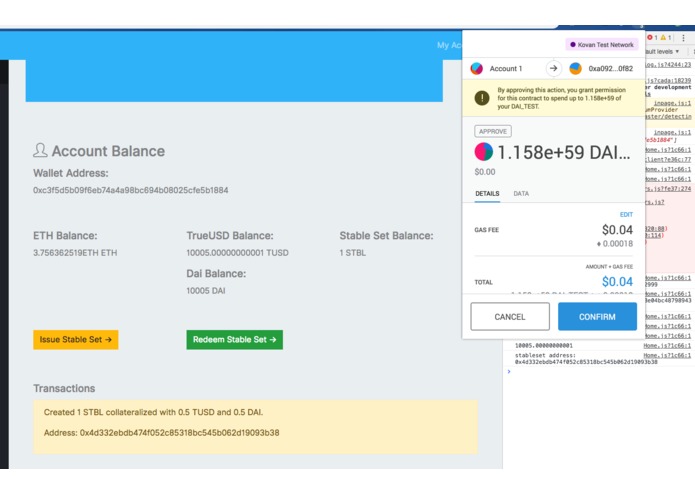The height and width of the screenshot is (494, 695).
Task: Click the Account Balance heading
Action: click(108, 151)
